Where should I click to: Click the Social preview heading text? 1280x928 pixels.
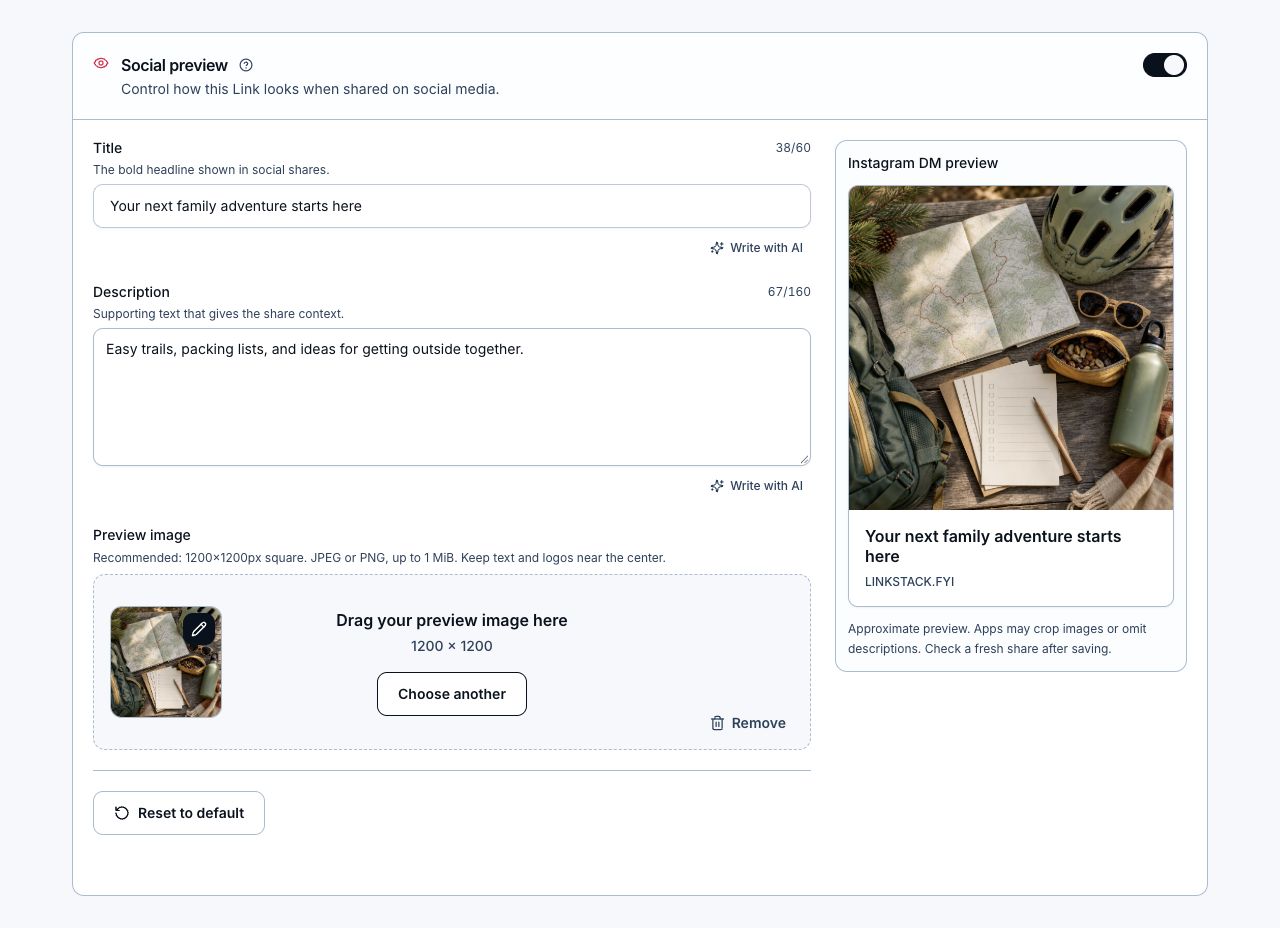[x=174, y=65]
